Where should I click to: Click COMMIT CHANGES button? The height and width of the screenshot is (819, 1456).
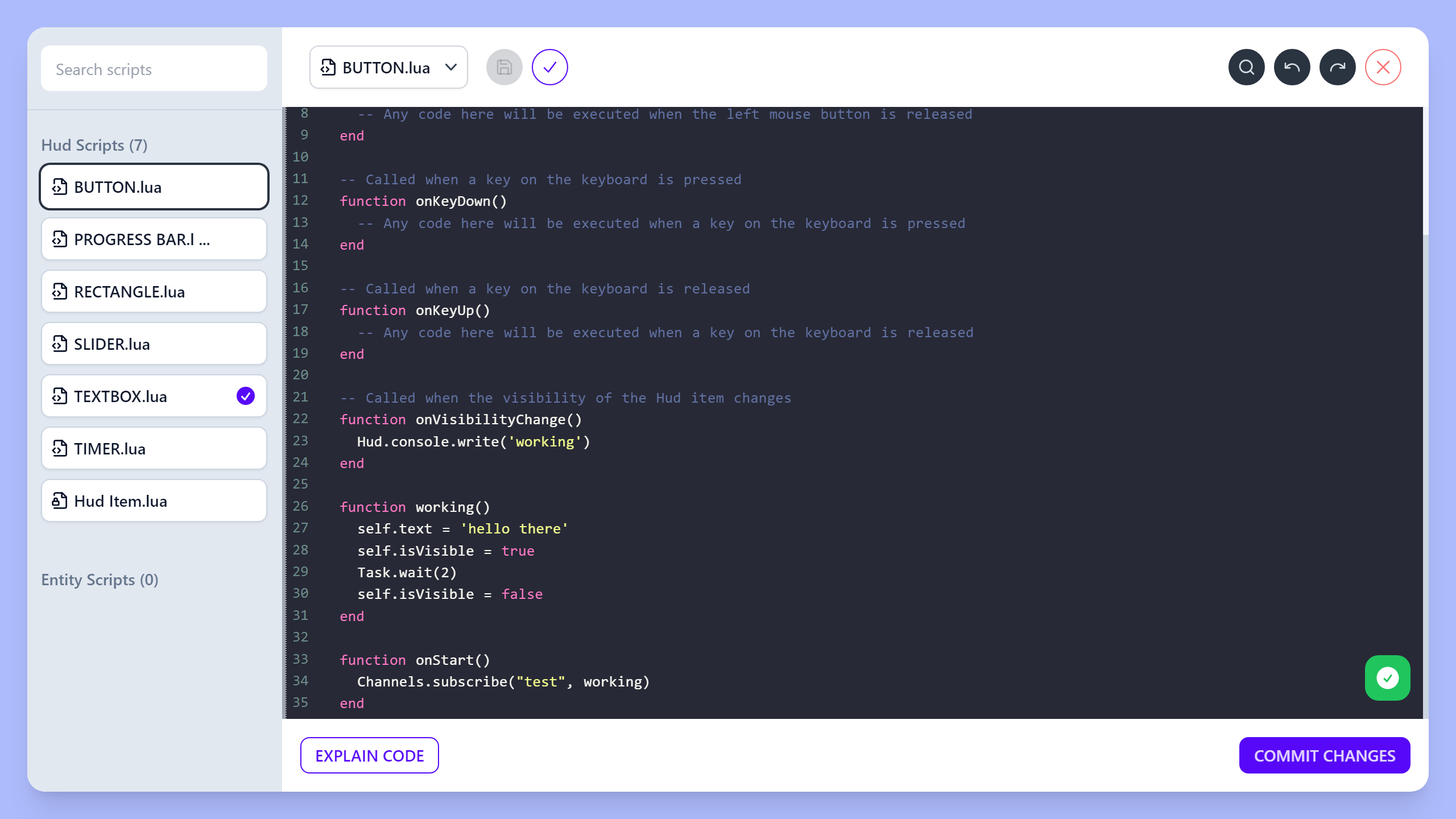(x=1325, y=755)
